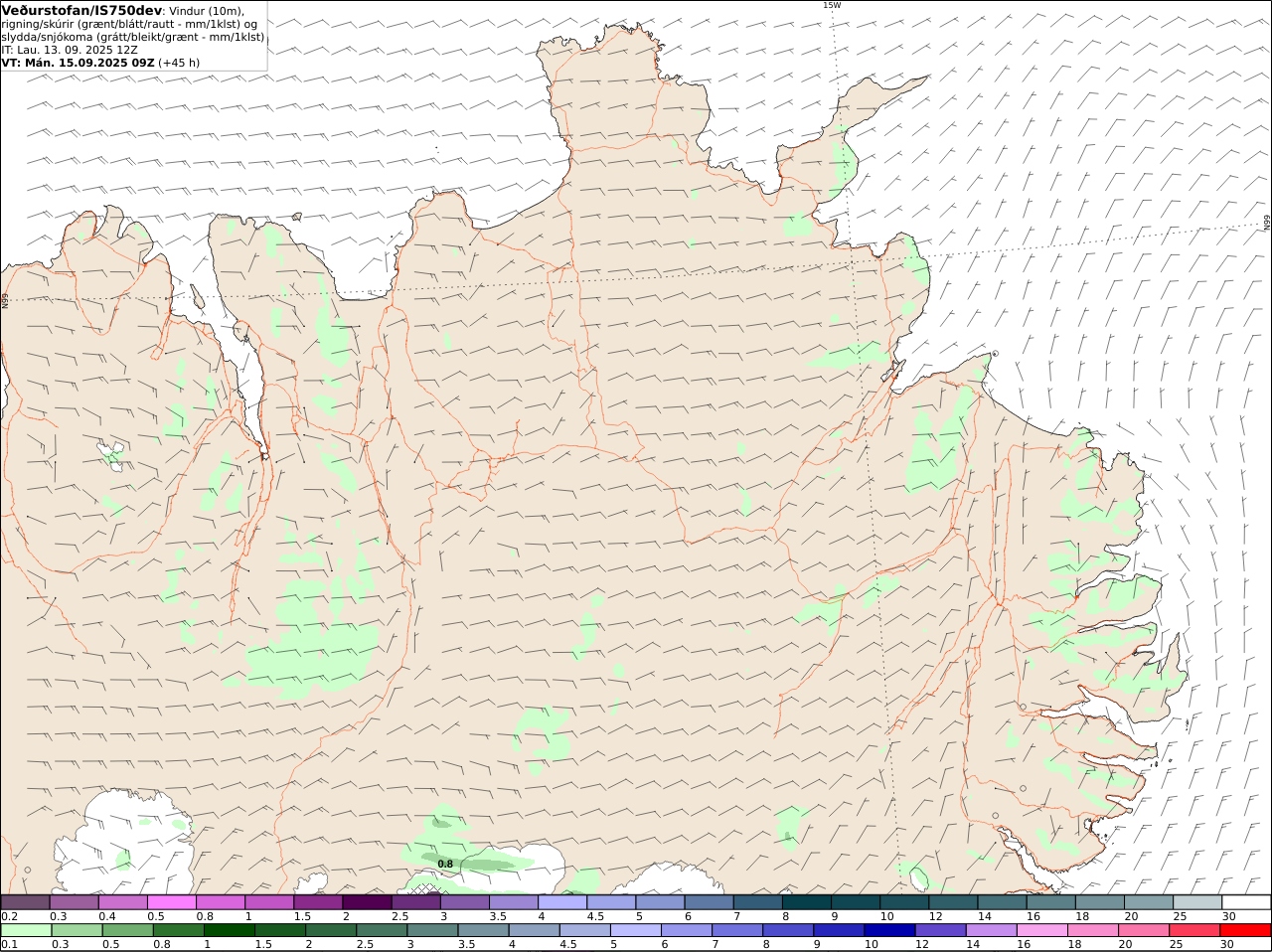Click the IT: Lau. 13. 09. 2025 12Z line
The image size is (1272, 952).
pos(70,50)
